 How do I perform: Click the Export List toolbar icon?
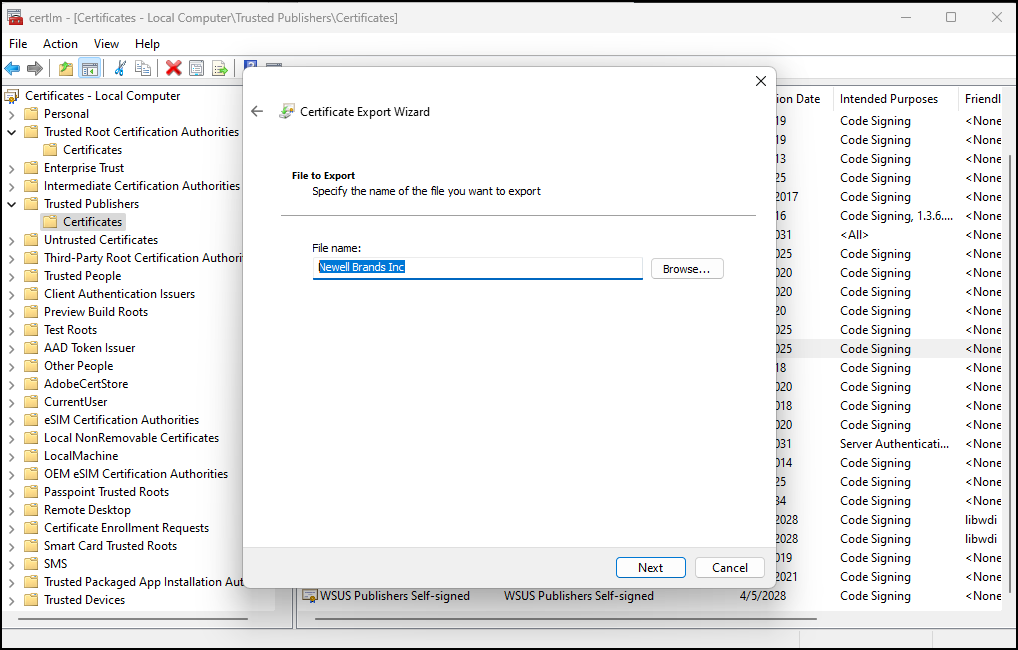pos(219,68)
